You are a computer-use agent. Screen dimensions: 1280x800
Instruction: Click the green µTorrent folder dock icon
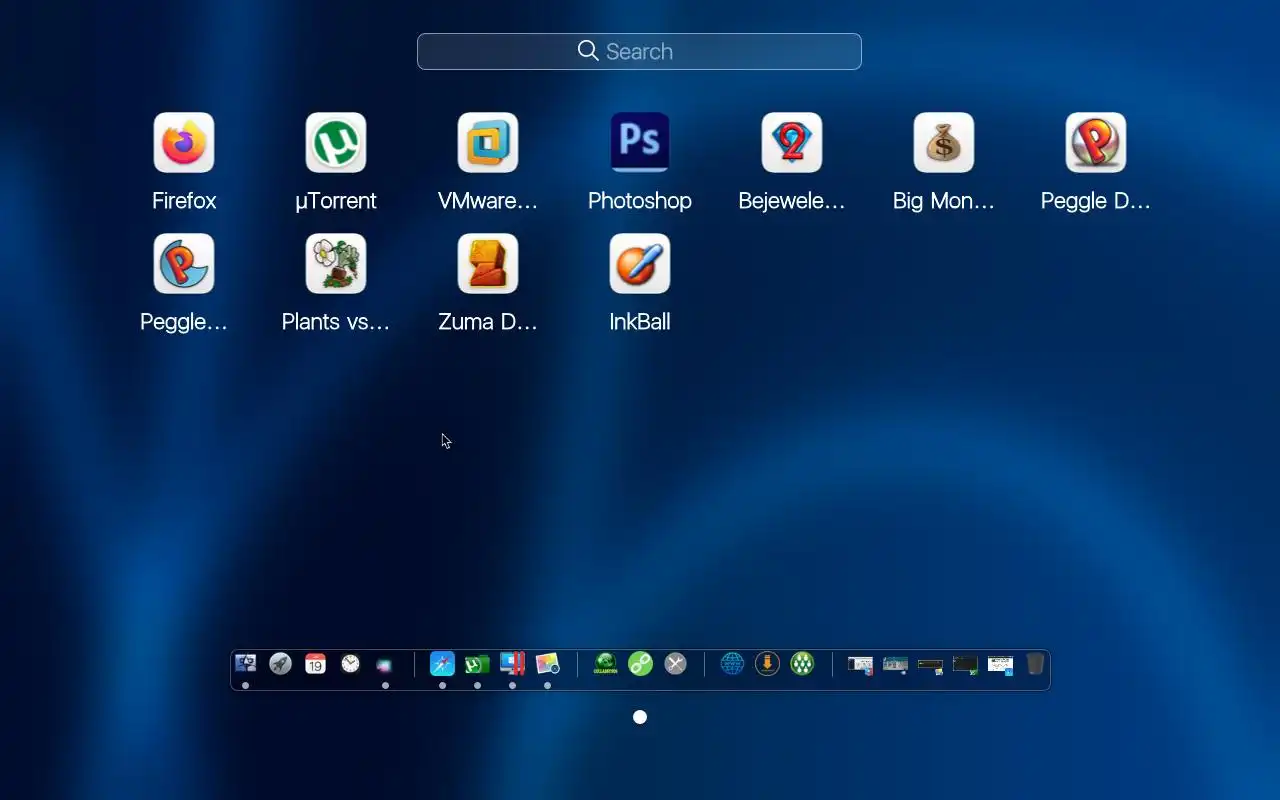tap(477, 664)
